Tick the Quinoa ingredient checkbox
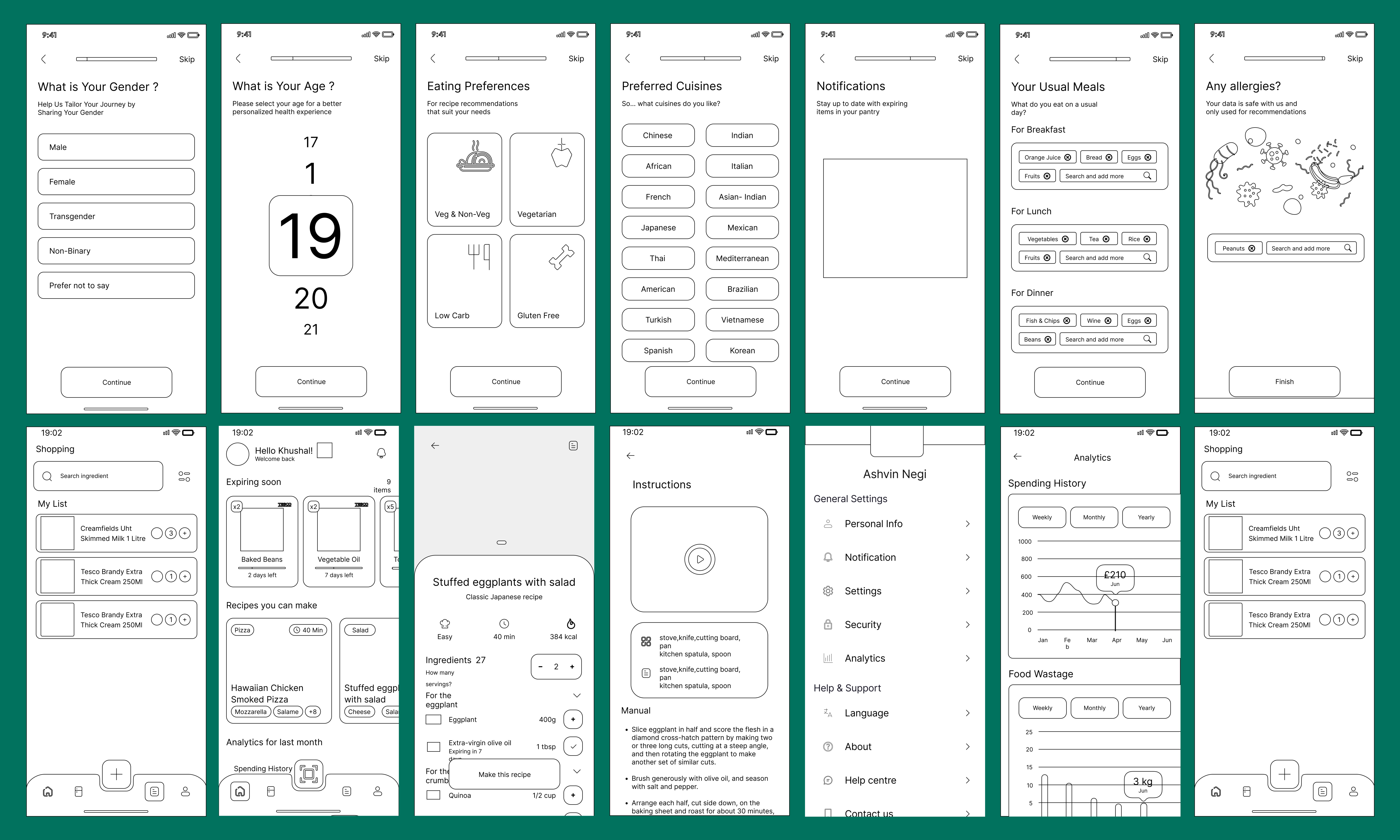Screen dimensions: 1400x840 433,795
